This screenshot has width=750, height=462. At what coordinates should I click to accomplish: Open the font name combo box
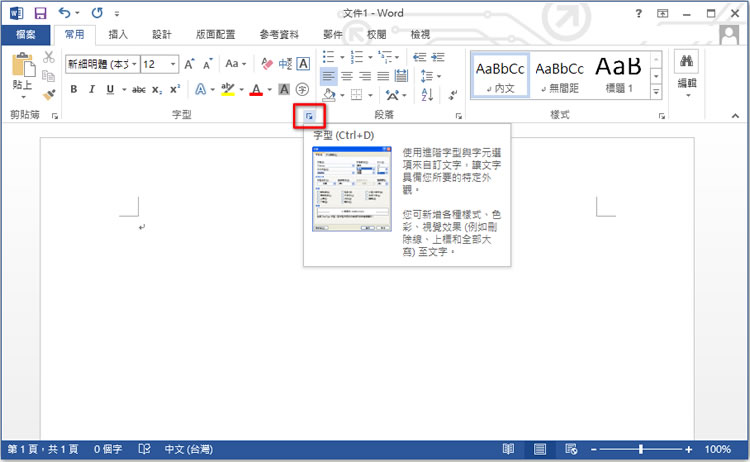[102, 64]
